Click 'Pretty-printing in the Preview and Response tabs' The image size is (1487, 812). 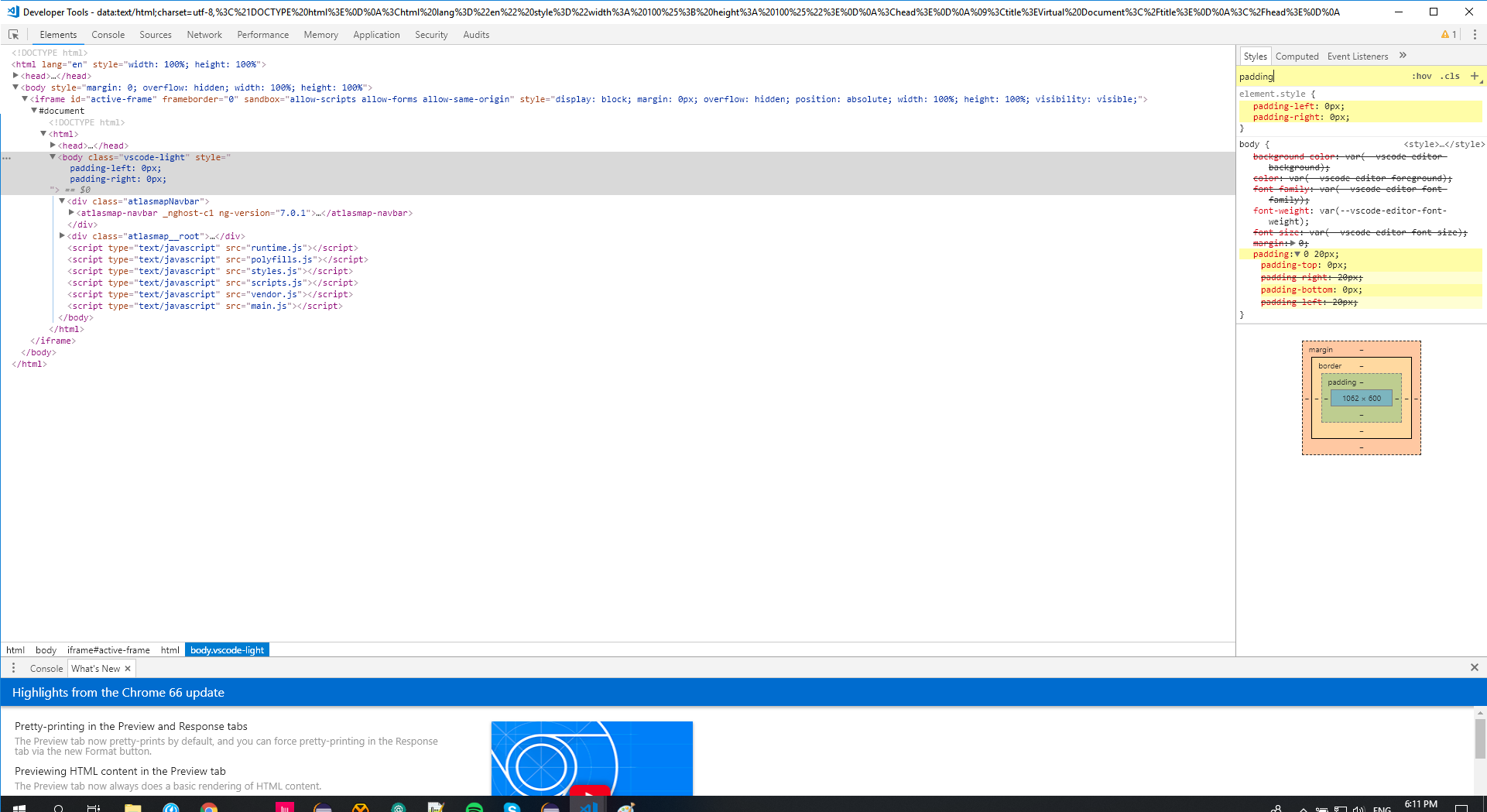[x=131, y=726]
